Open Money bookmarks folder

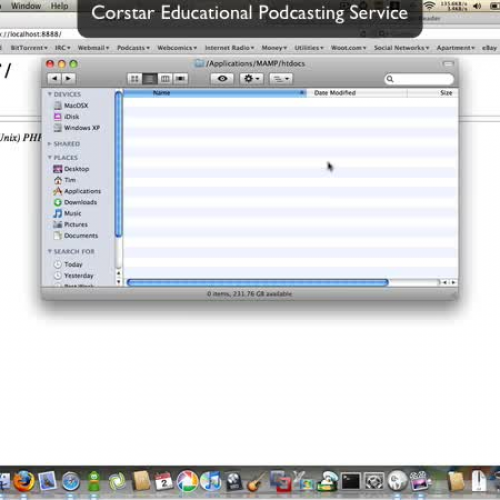click(x=274, y=48)
